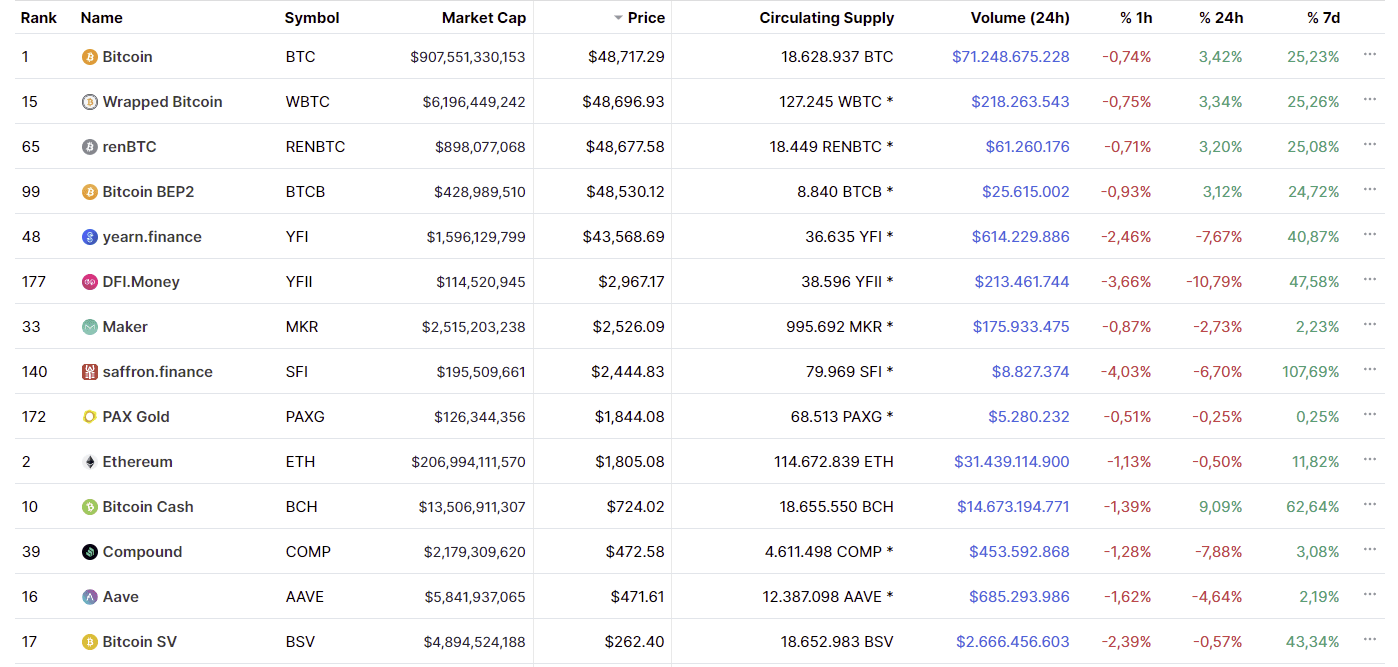Image resolution: width=1398 pixels, height=667 pixels.
Task: Click the PAX Gold logo icon
Action: tap(90, 417)
